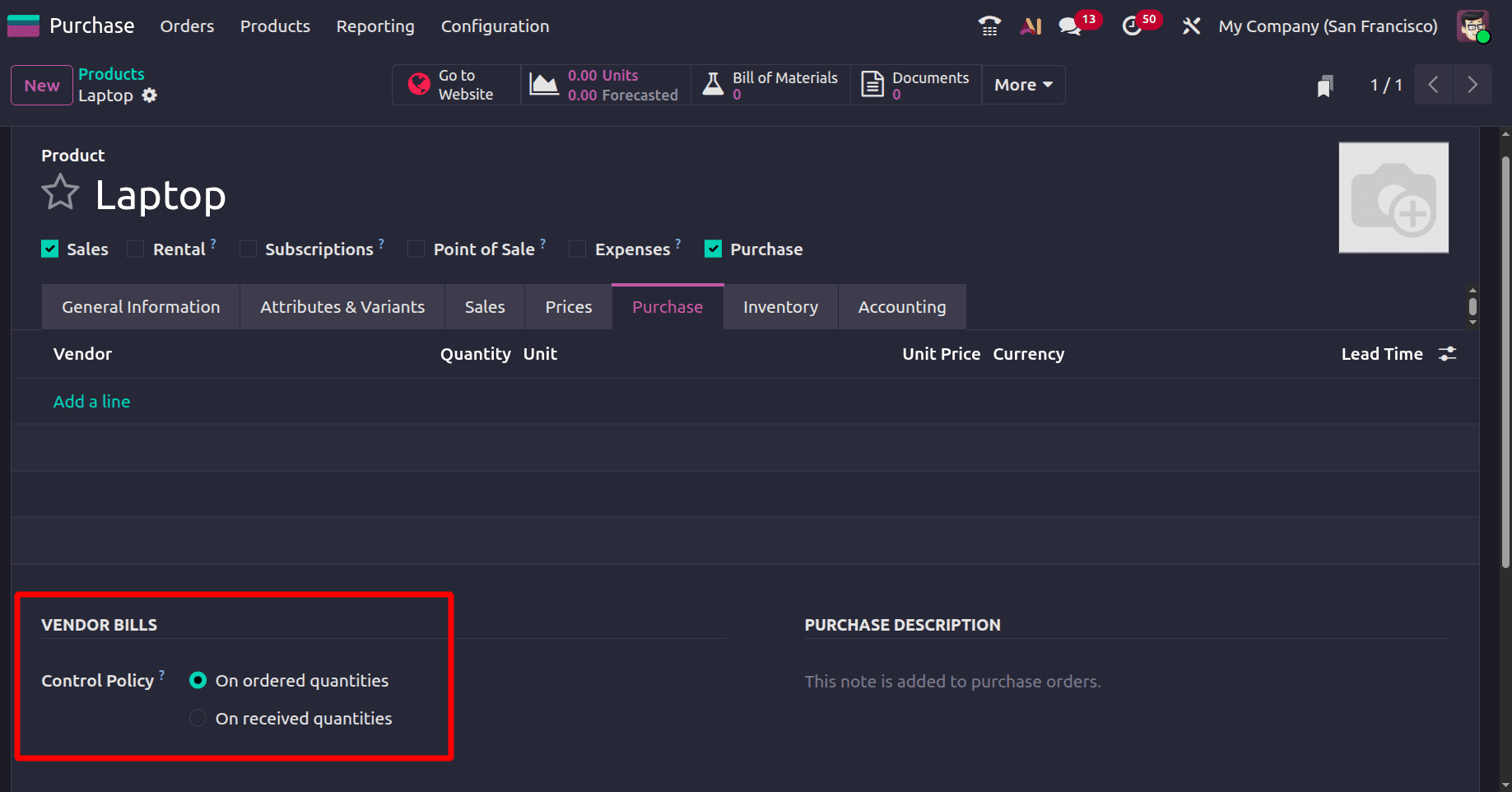
Task: Click the bookmark icon near the pager
Action: 1324,85
